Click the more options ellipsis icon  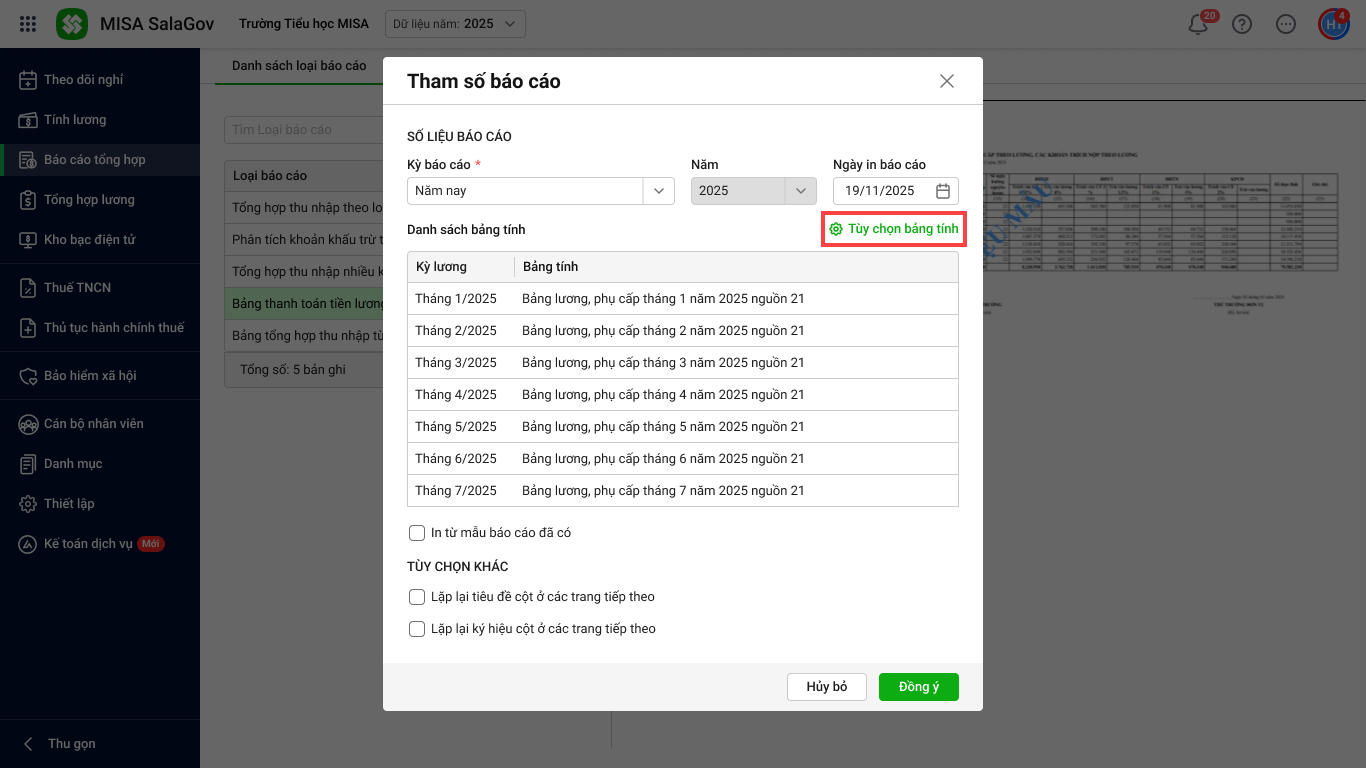[1286, 25]
